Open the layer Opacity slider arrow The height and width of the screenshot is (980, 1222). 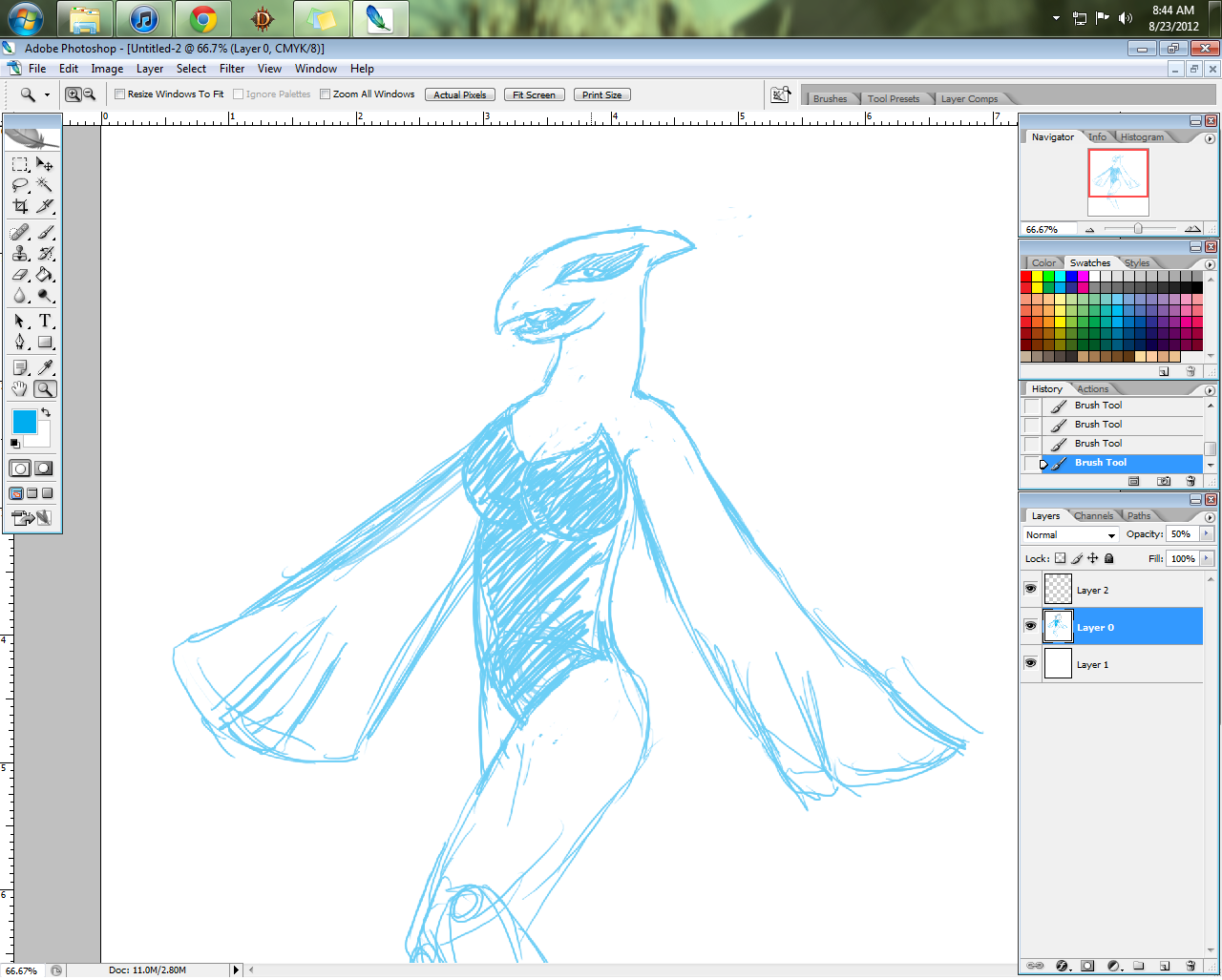pos(1207,534)
